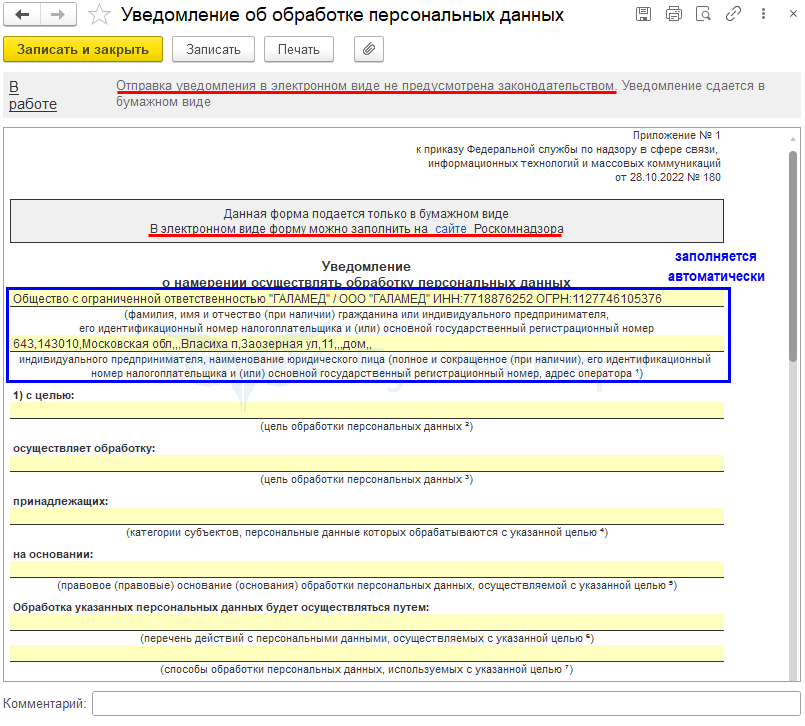Click the 'на основании' input field
This screenshot has width=805, height=726.
coord(367,569)
